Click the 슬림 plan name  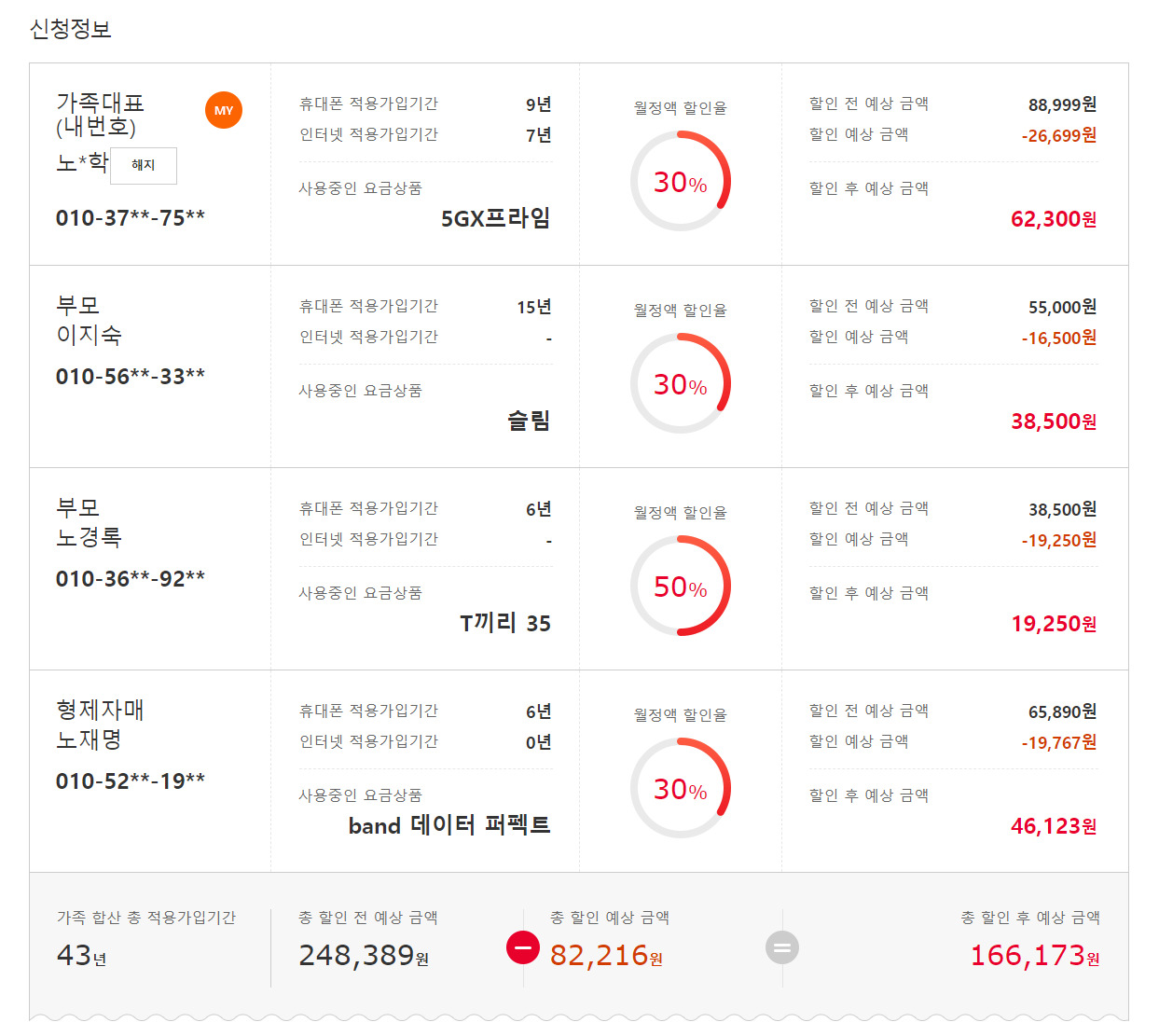click(x=529, y=421)
